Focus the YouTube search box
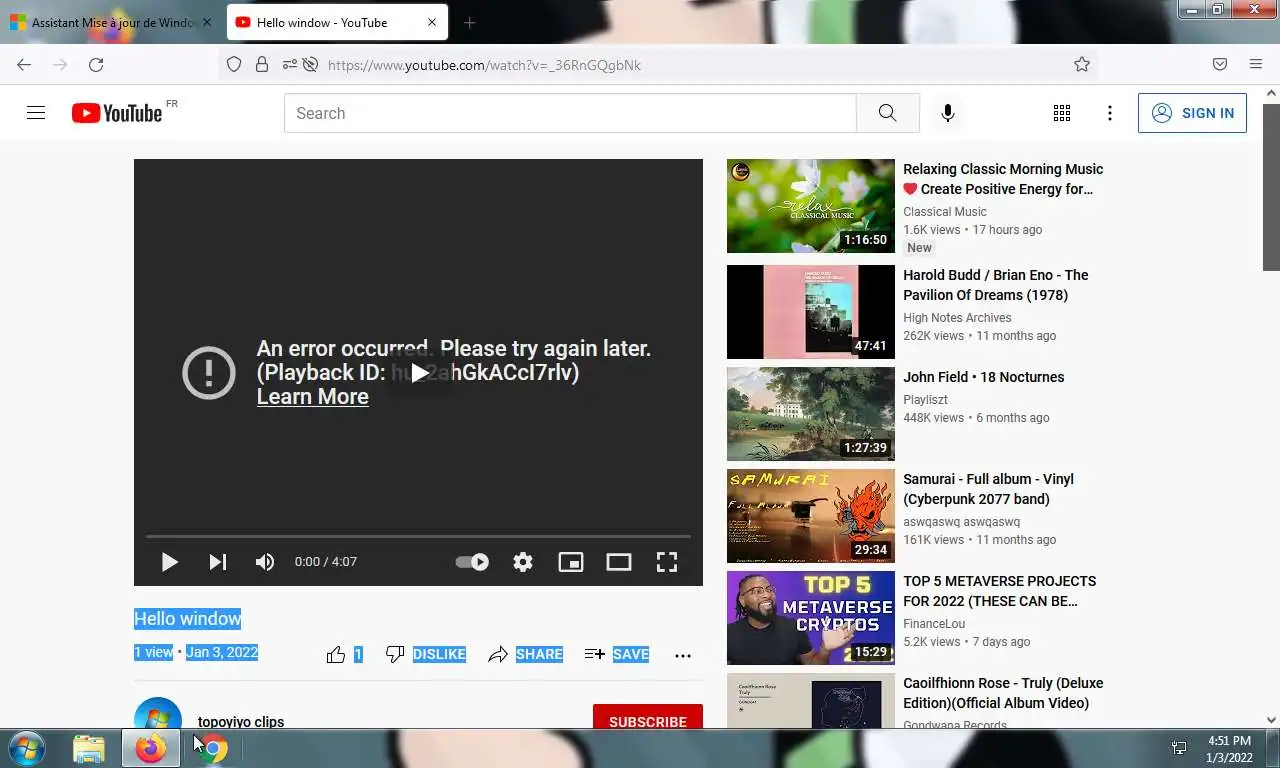This screenshot has width=1280, height=768. click(x=570, y=113)
